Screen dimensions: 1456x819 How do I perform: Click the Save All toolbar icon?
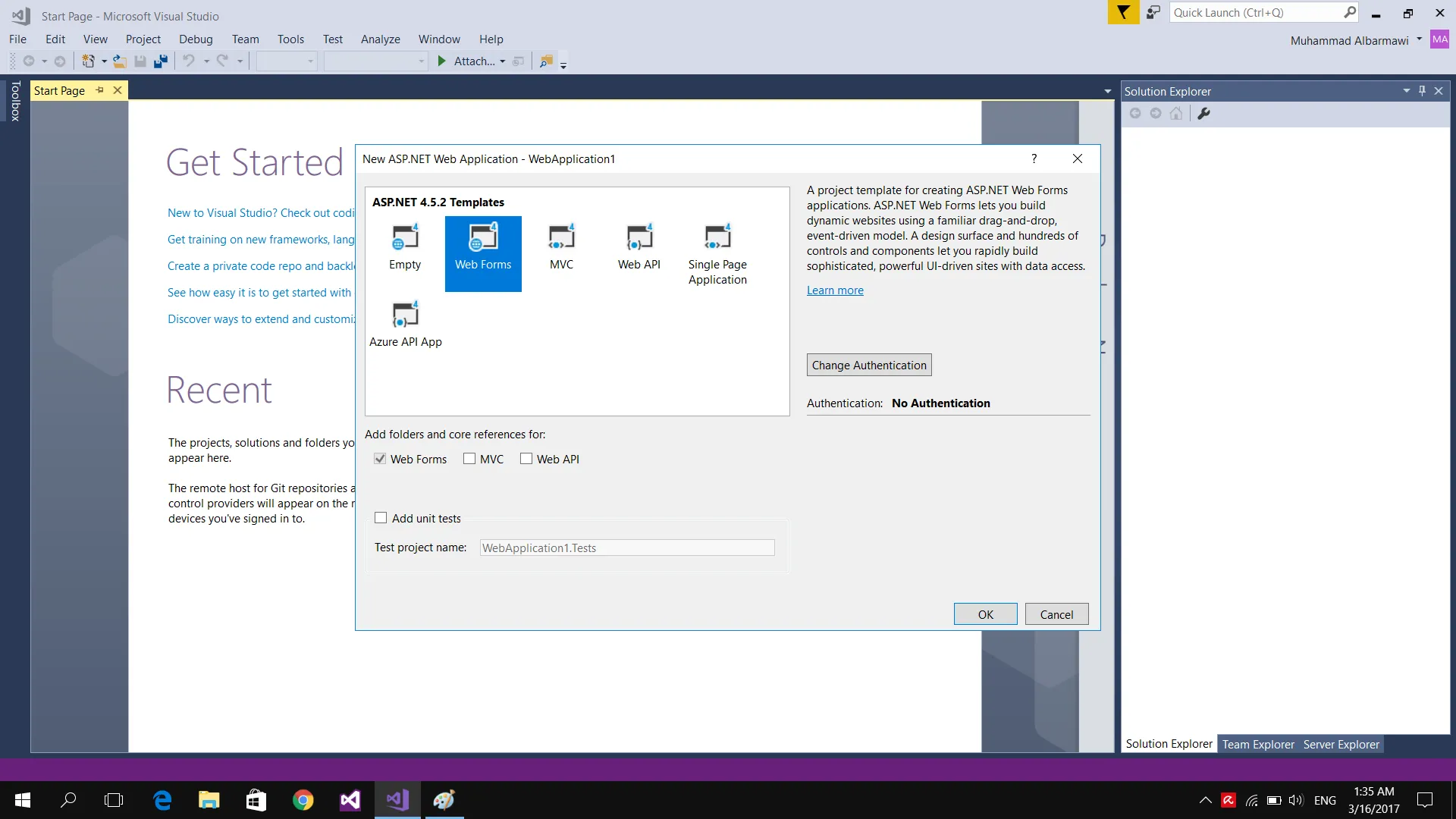[161, 61]
